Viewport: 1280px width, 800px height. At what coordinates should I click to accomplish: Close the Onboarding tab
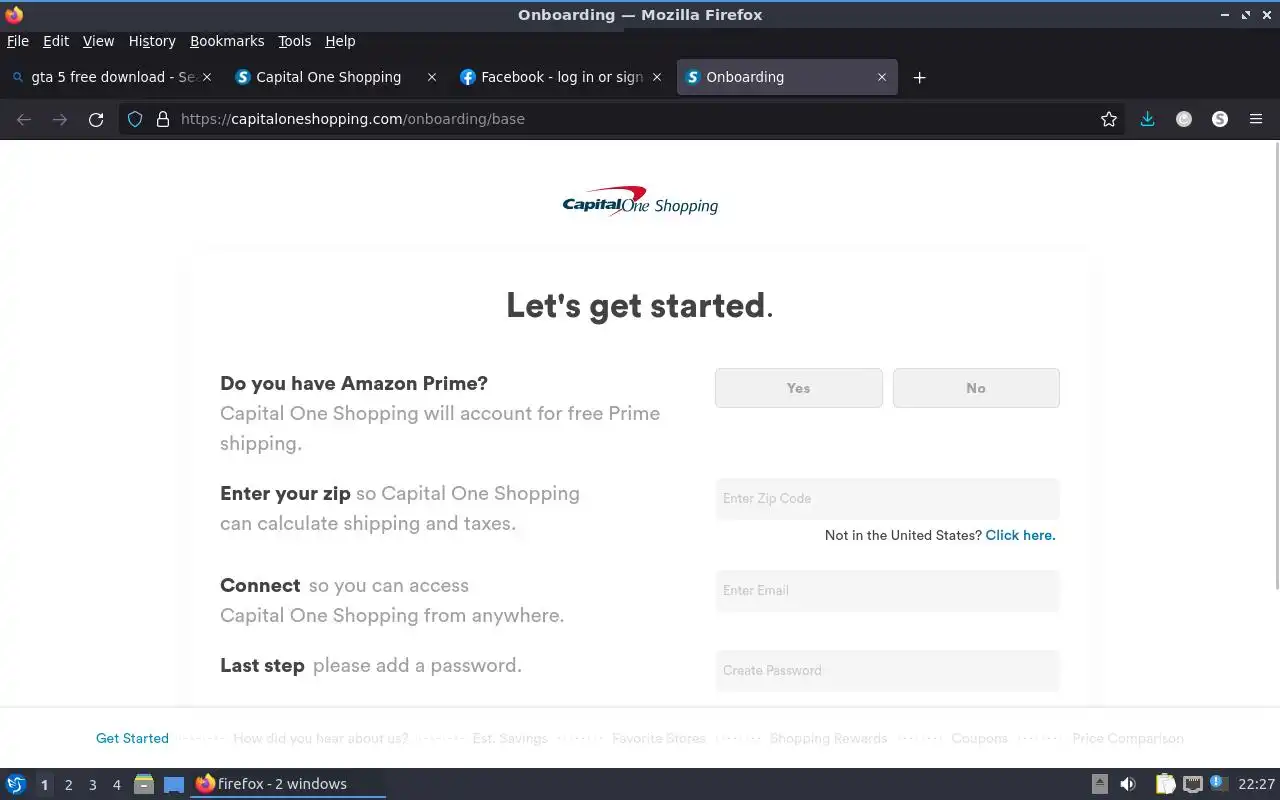(882, 77)
